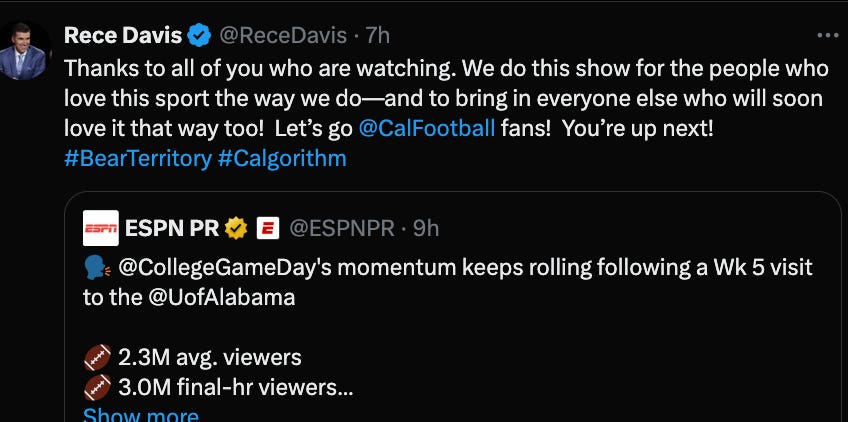Click the 9h quoted tweet timestamp
Image resolution: width=848 pixels, height=422 pixels.
coord(426,229)
